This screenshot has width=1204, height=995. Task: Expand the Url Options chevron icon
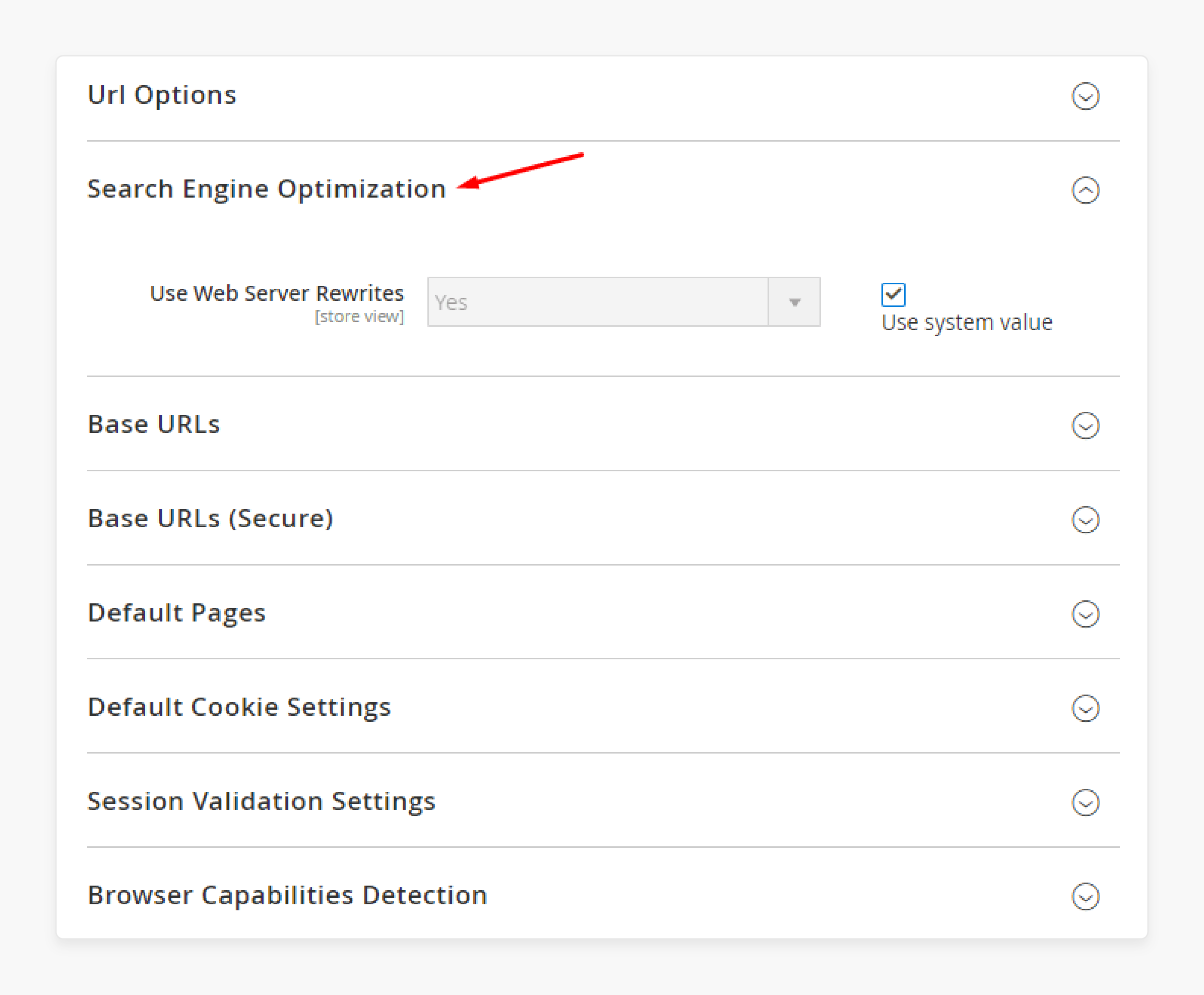(x=1086, y=96)
